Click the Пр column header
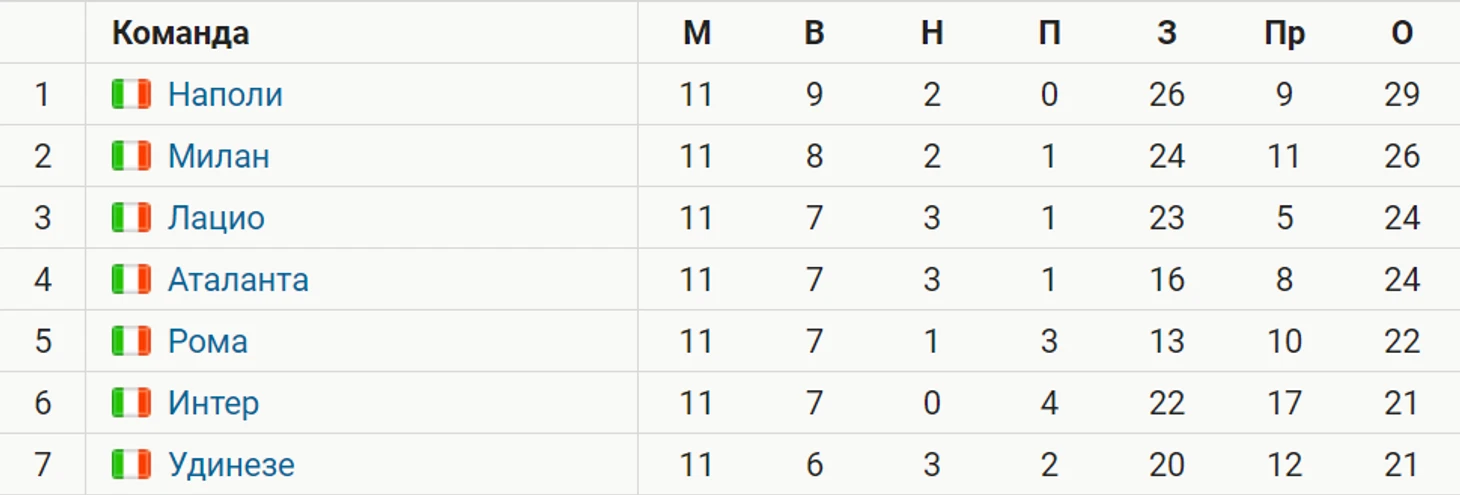The width and height of the screenshot is (1460, 495). 1284,33
